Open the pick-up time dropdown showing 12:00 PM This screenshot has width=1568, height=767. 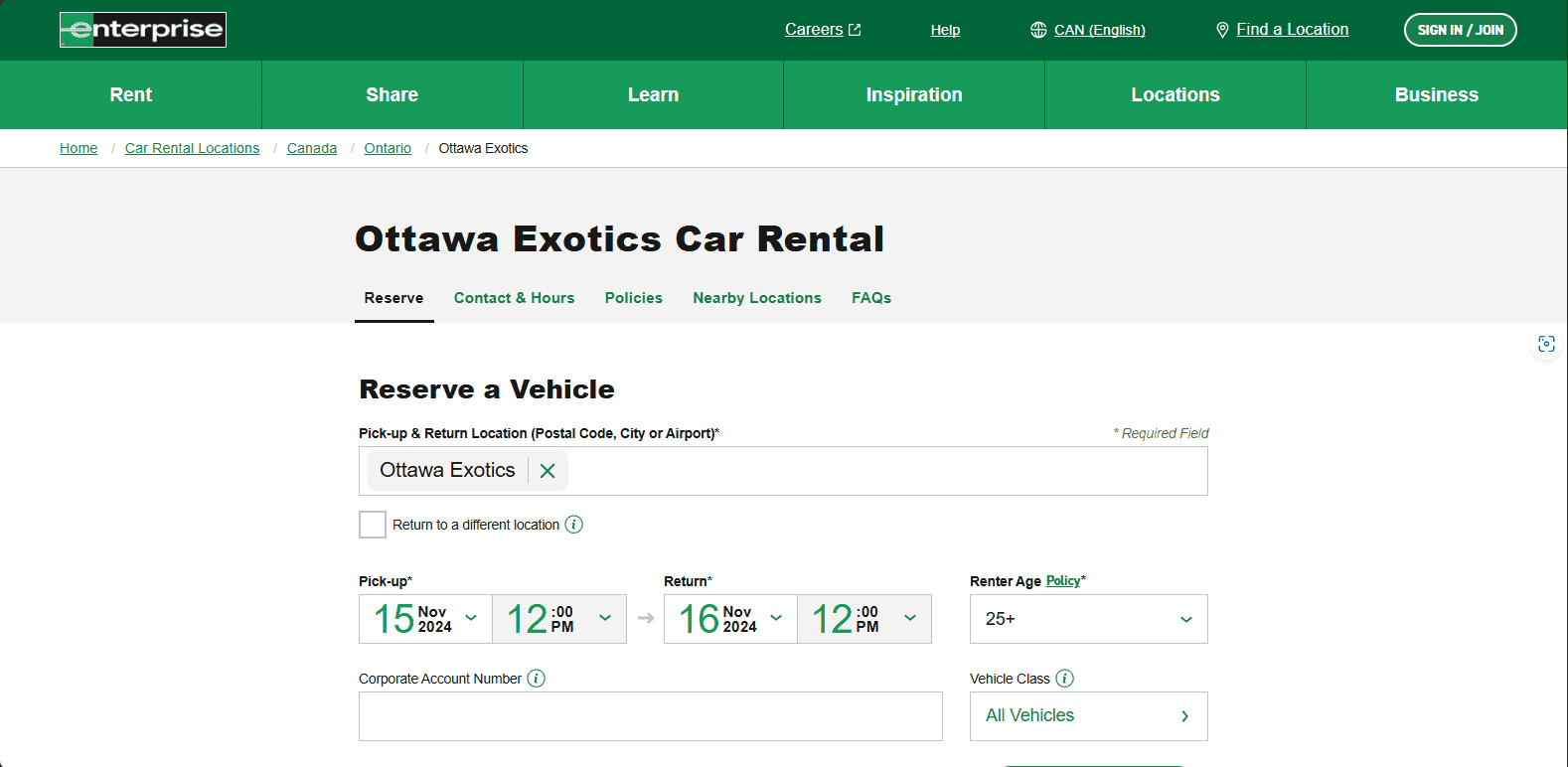point(559,619)
